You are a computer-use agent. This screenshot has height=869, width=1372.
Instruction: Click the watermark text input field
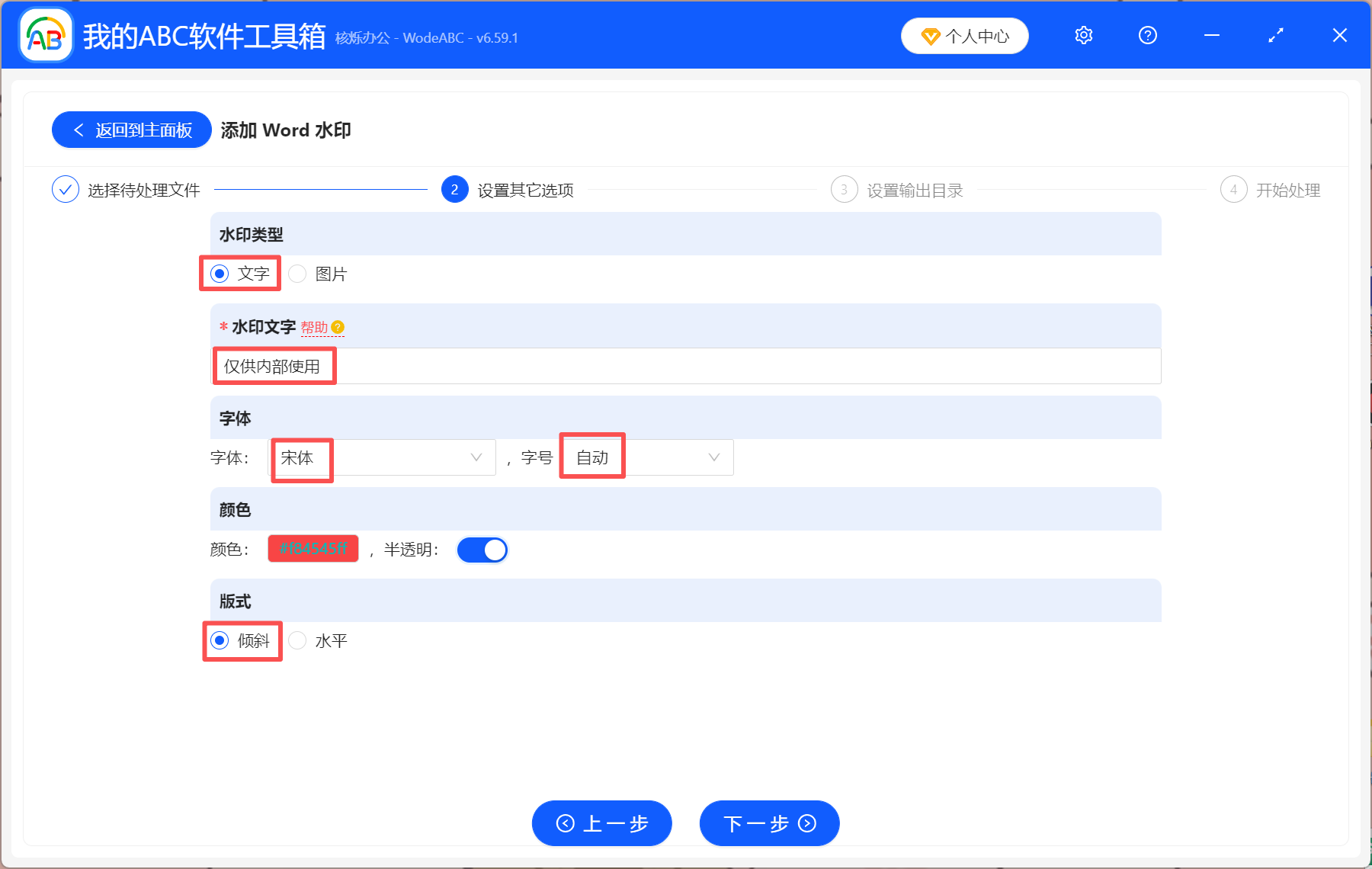tap(686, 366)
